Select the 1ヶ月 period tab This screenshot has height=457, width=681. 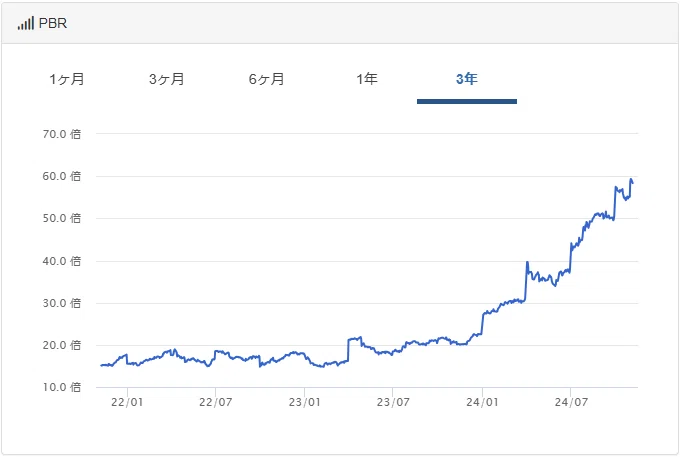click(x=66, y=79)
